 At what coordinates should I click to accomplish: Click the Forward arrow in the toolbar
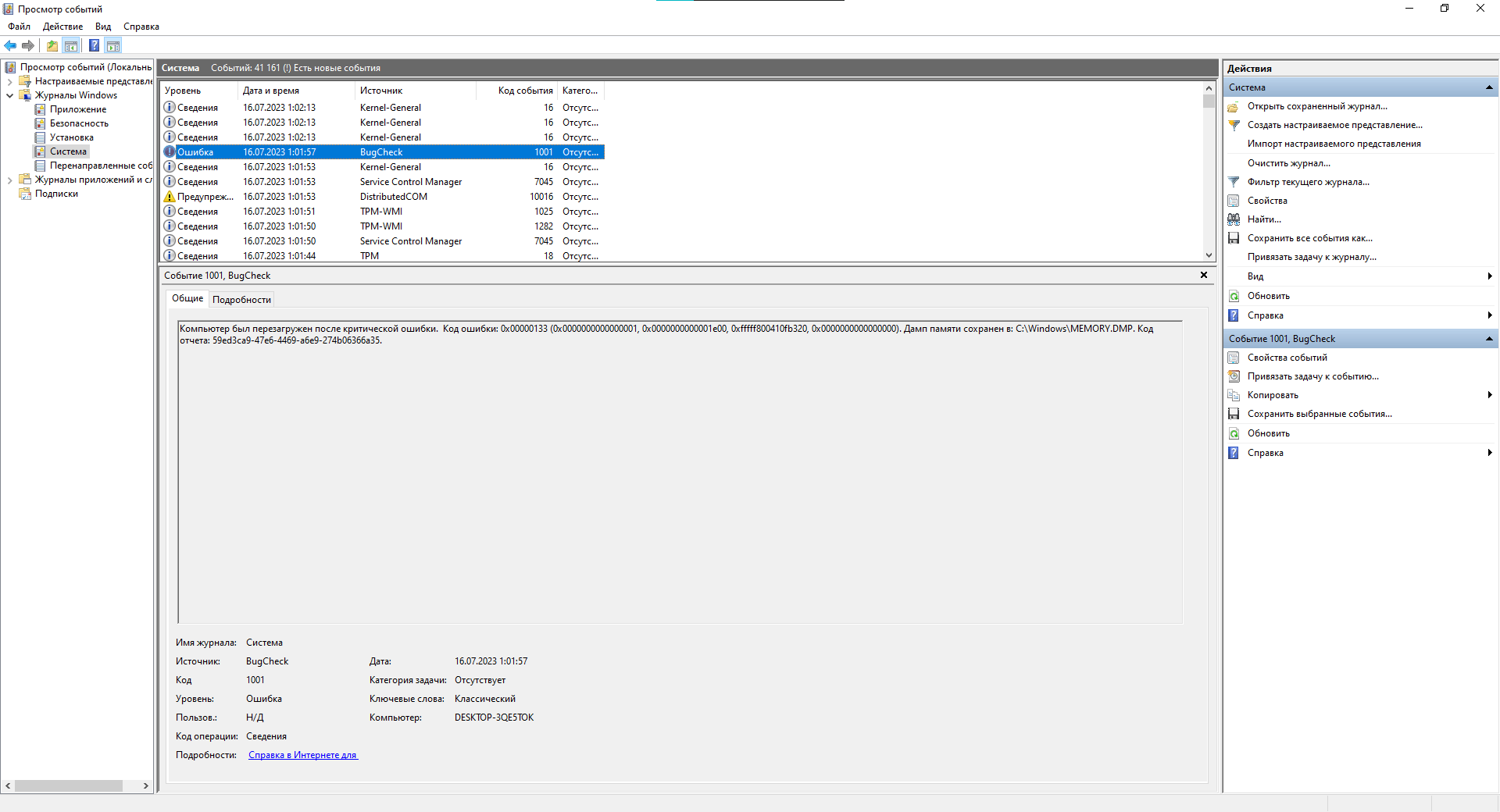[28, 46]
